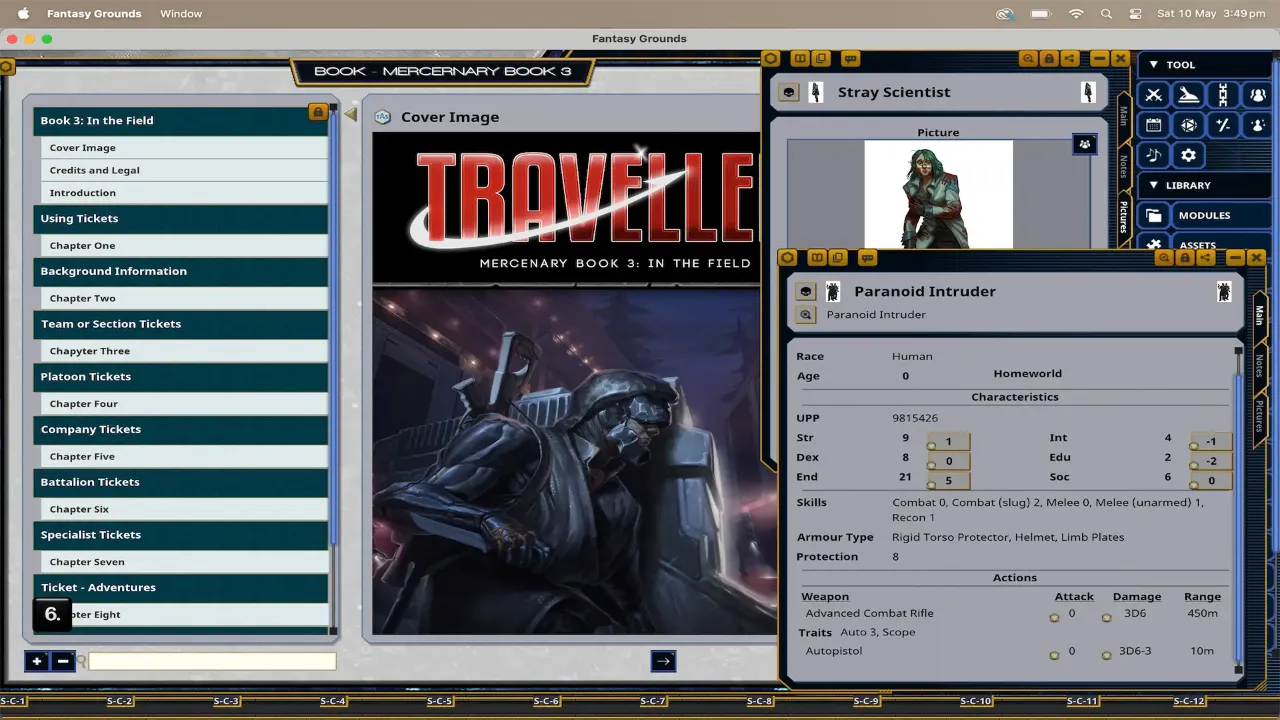
Task: Click the token at Paranoid Intruder title right
Action: click(x=1224, y=291)
